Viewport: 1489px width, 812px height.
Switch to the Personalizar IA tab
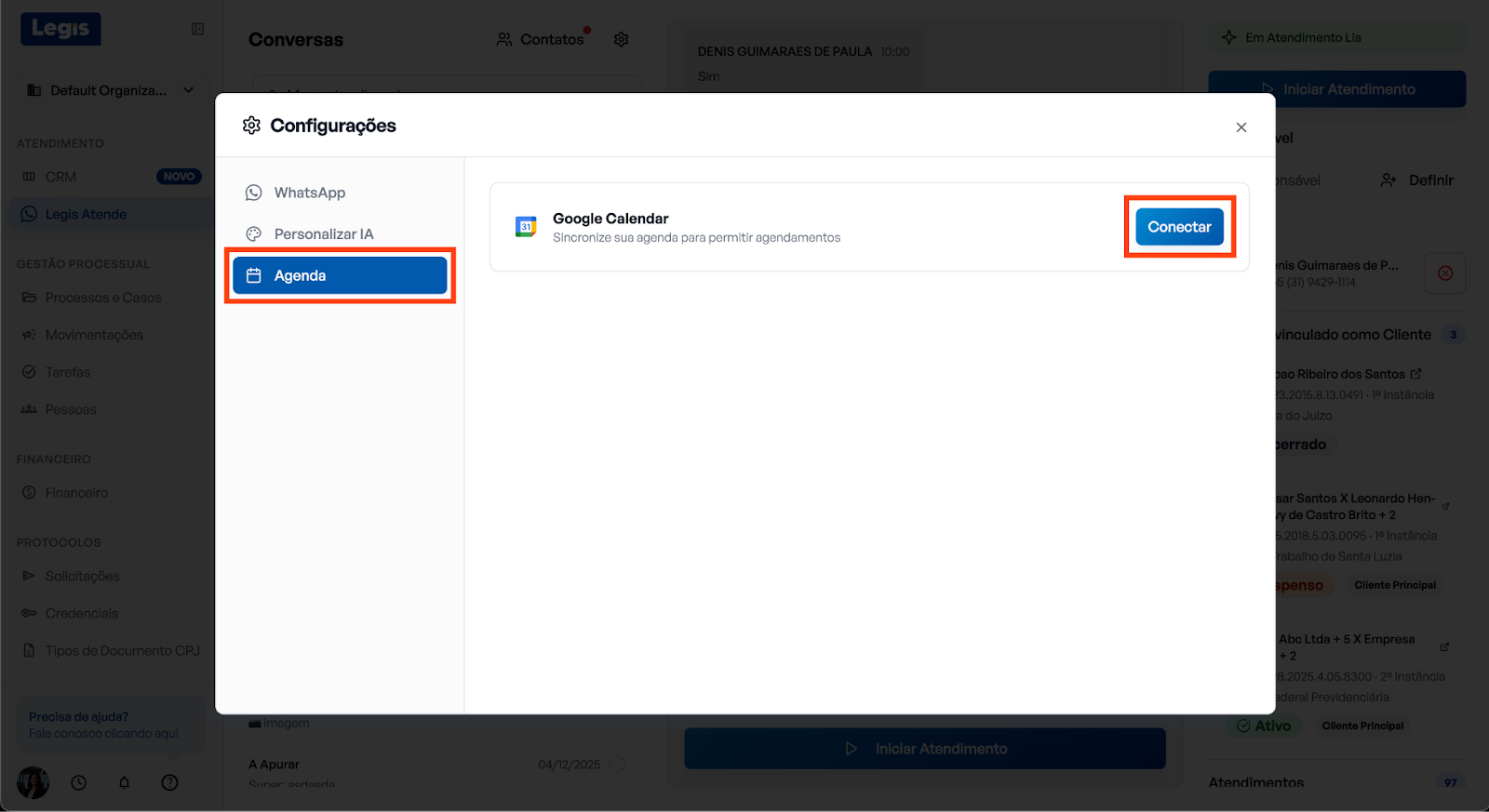[x=340, y=234]
